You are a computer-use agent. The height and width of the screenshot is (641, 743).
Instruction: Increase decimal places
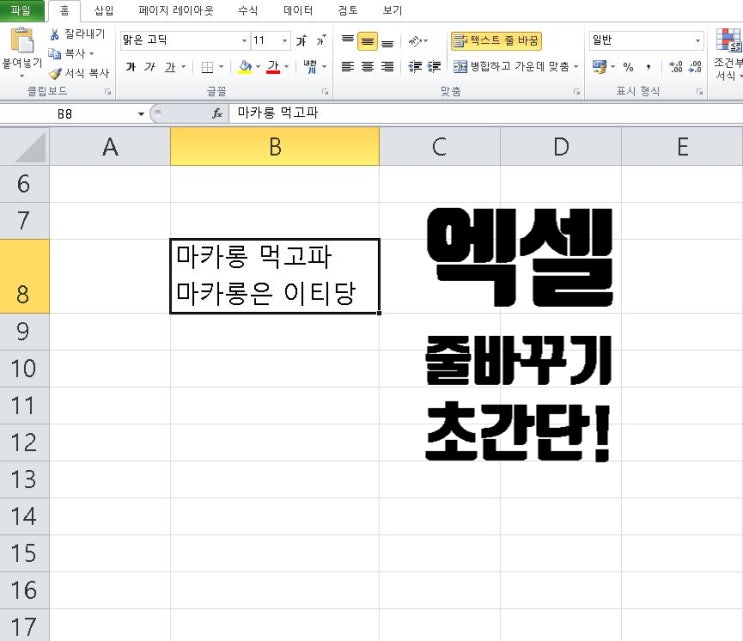(676, 67)
